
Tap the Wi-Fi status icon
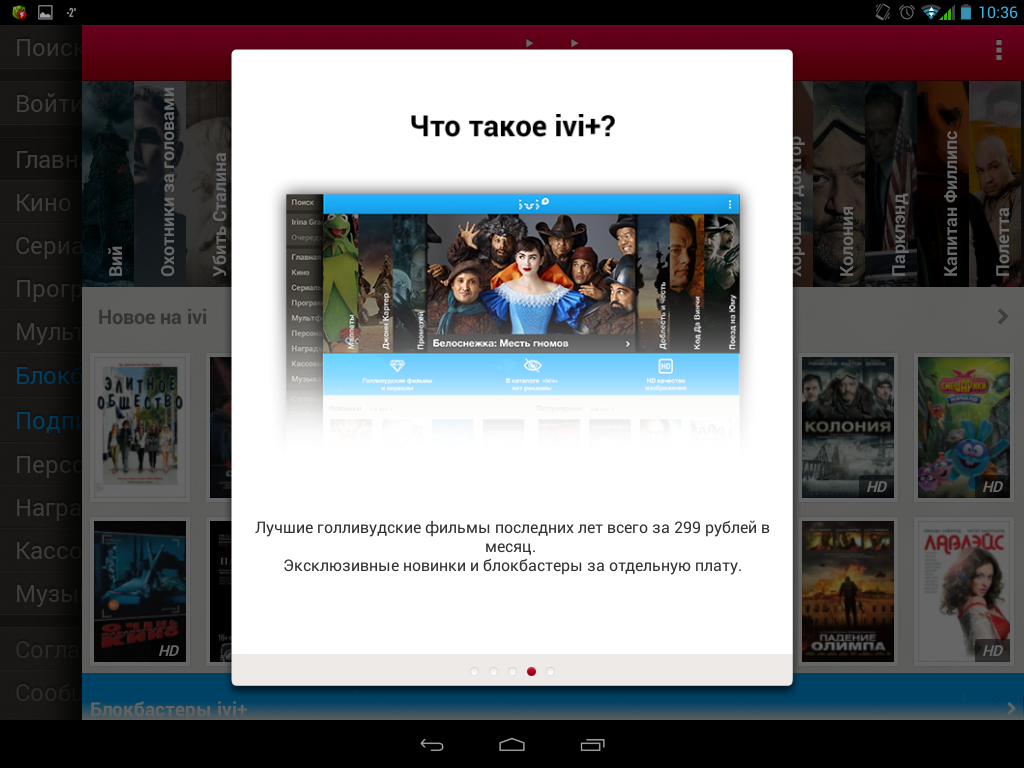click(x=932, y=13)
